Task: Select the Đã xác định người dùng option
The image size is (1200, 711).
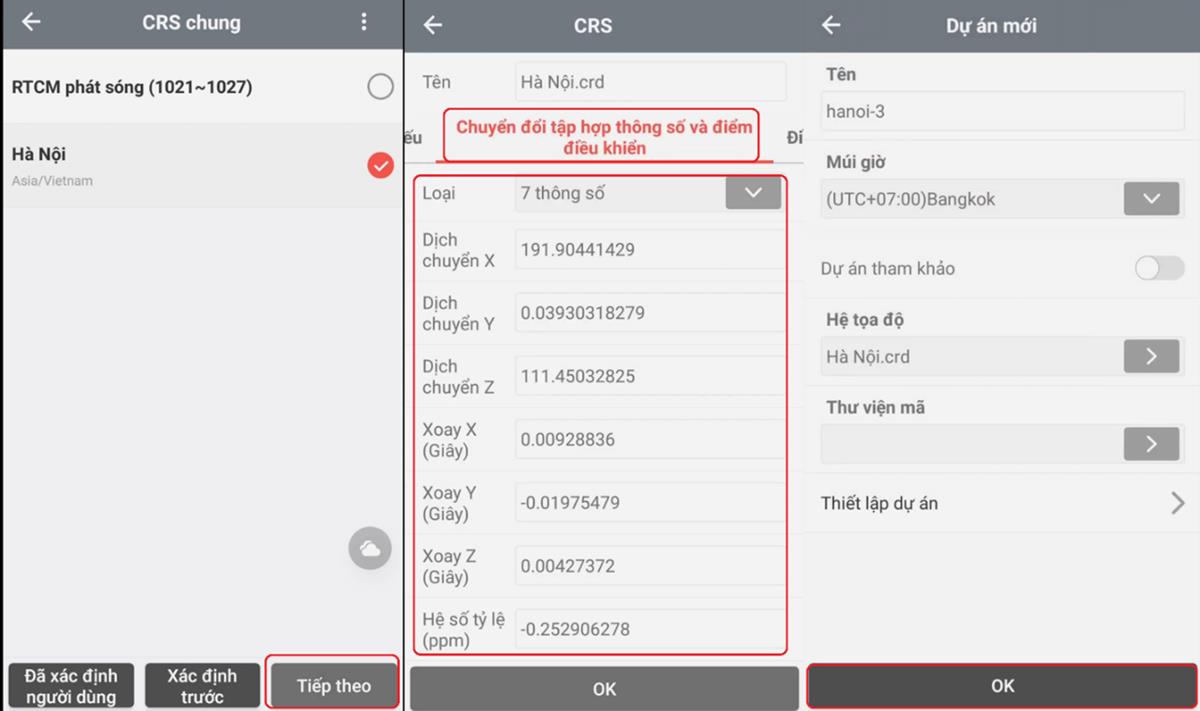Action: [70, 685]
